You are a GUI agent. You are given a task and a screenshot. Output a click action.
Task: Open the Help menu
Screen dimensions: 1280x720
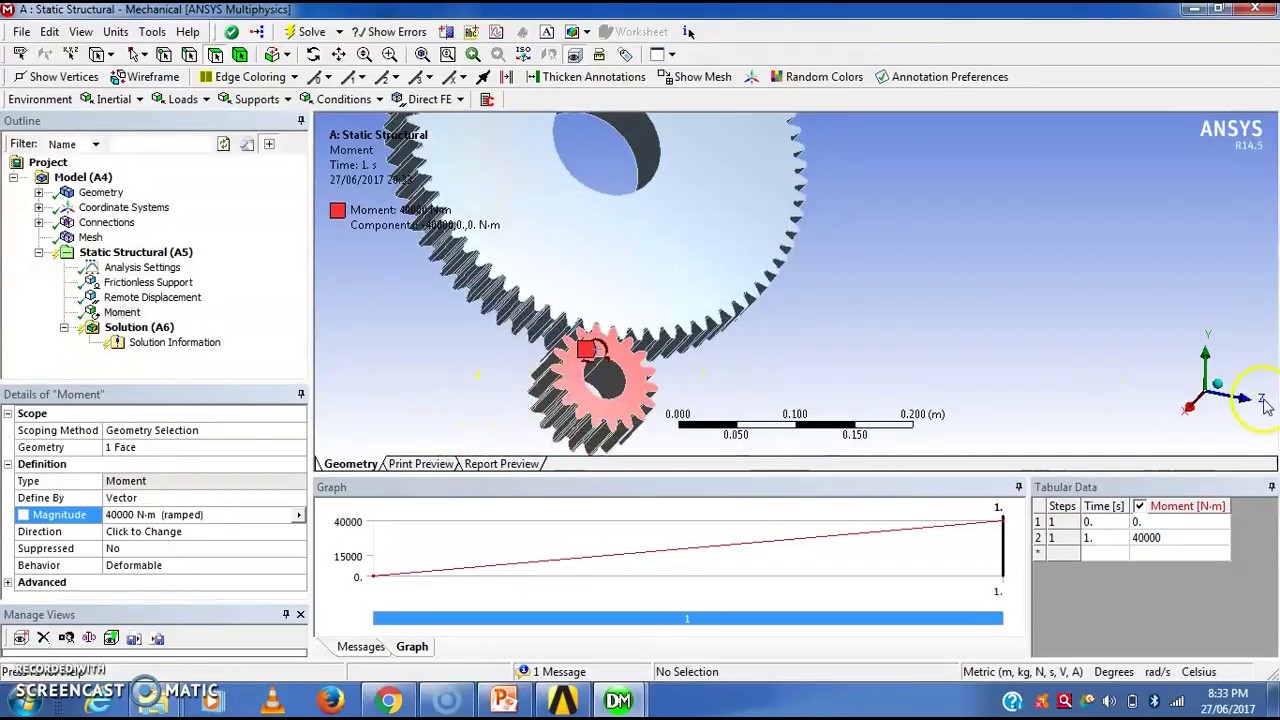point(188,32)
